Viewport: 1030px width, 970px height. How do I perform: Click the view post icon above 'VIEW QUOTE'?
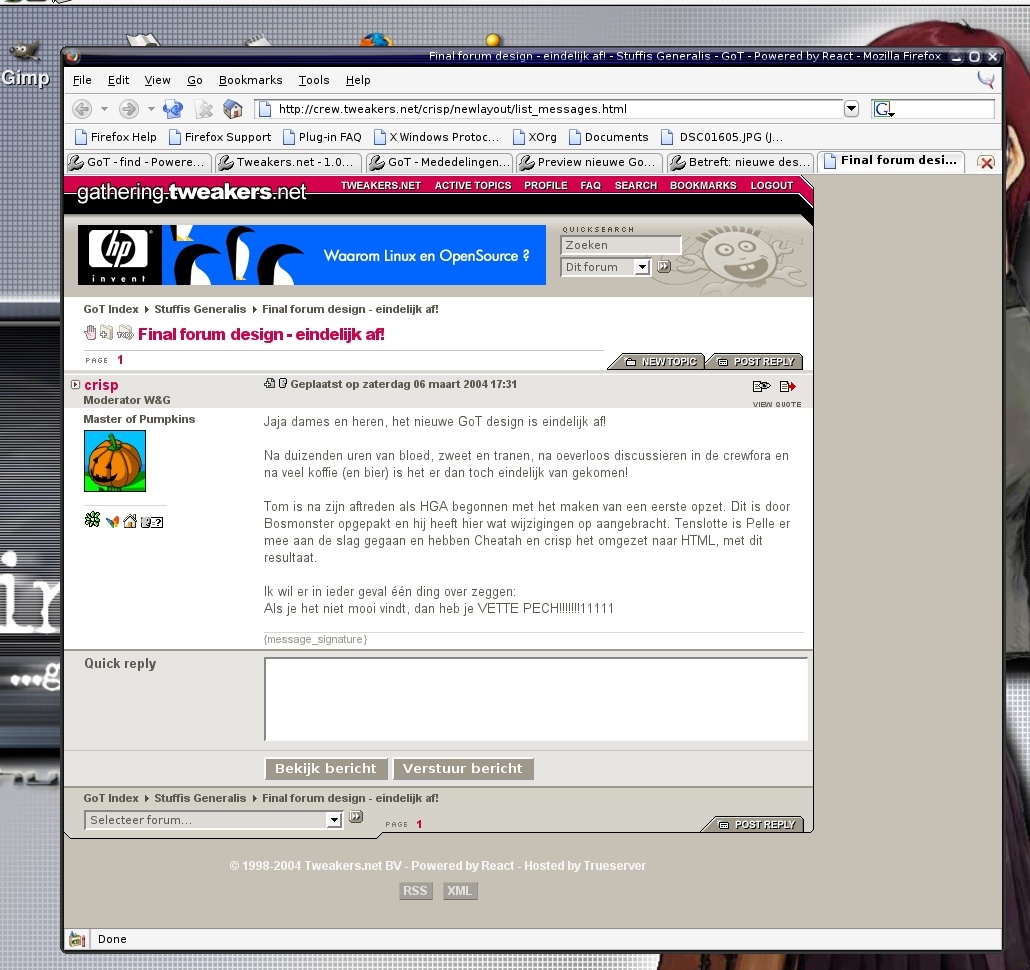click(x=761, y=386)
